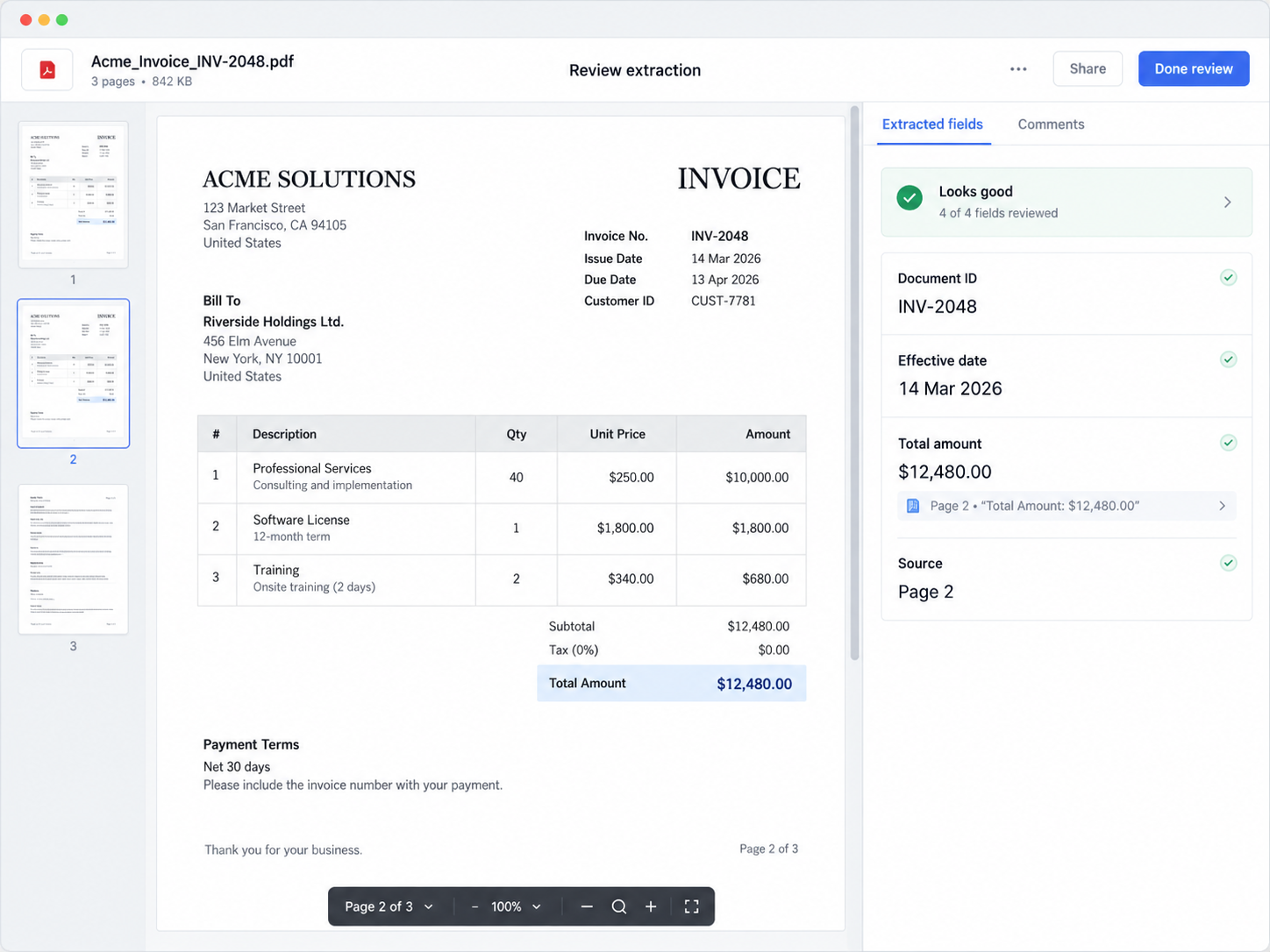Click the highlighted Total Amount row in the invoice
This screenshot has height=952, width=1270.
[672, 684]
